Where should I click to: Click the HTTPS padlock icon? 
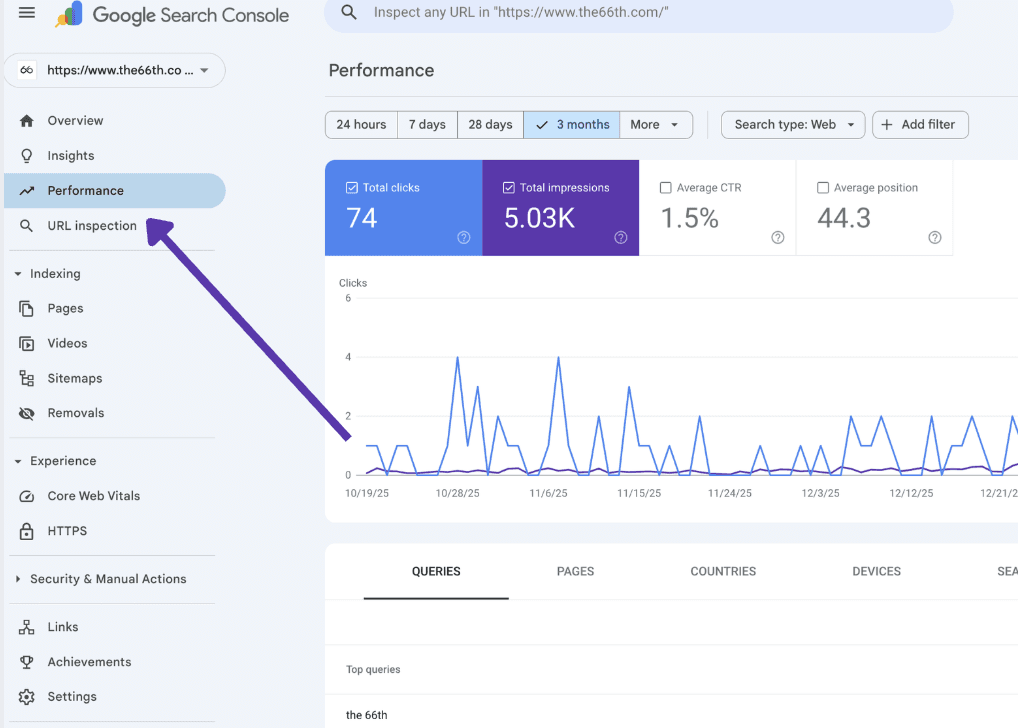27,531
